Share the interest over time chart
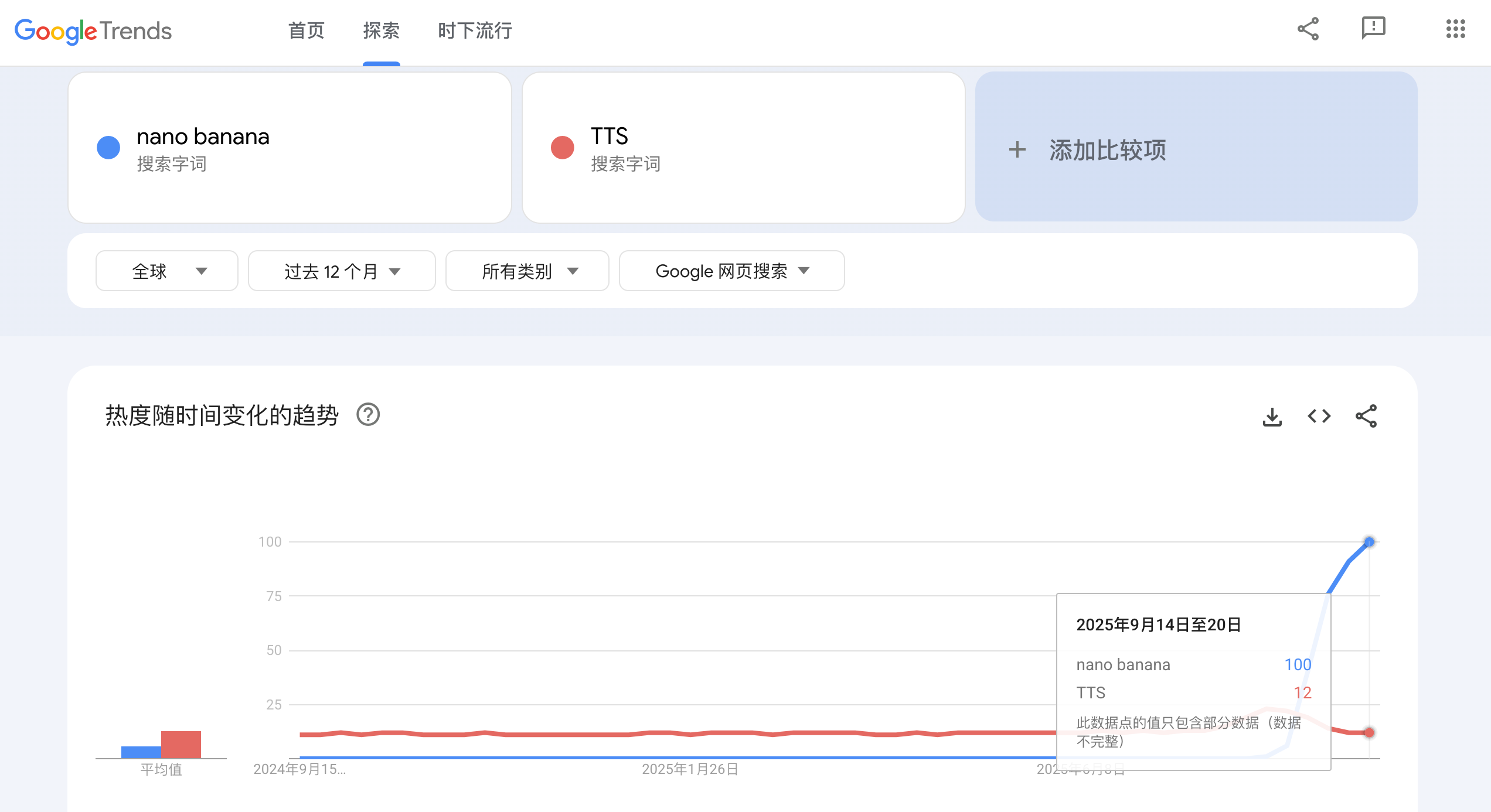1491x812 pixels. point(1366,417)
